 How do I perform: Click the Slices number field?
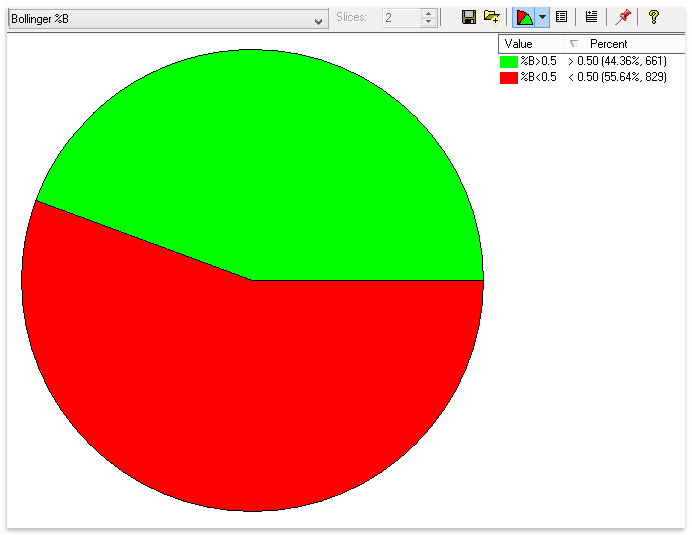(402, 18)
